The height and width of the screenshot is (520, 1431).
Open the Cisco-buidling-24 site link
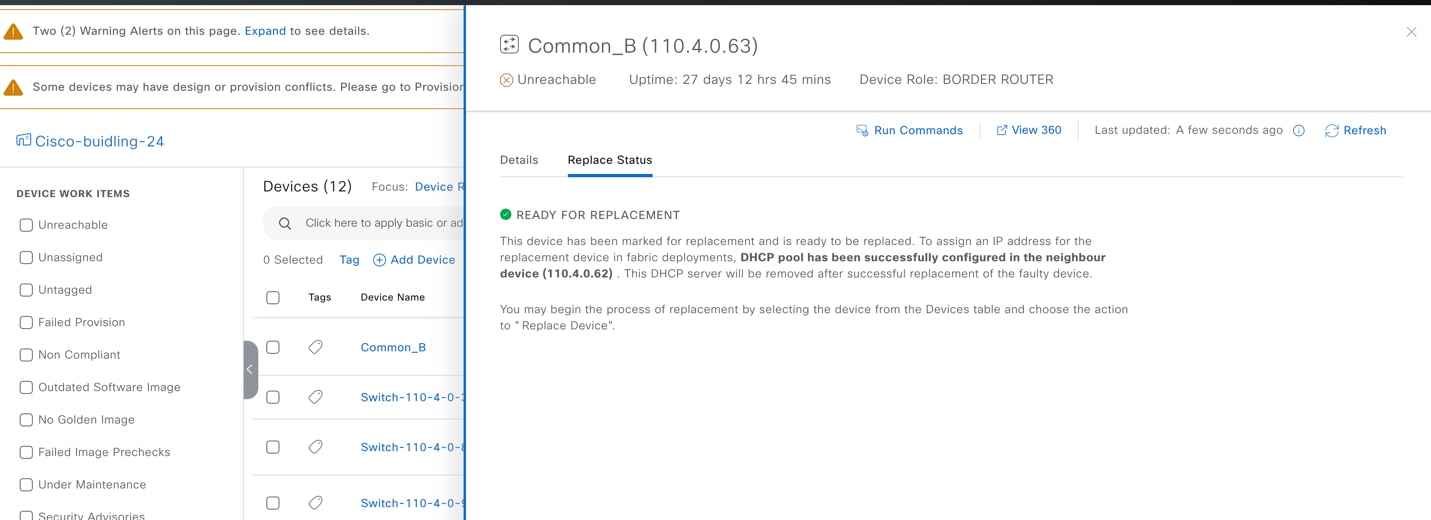click(x=99, y=141)
